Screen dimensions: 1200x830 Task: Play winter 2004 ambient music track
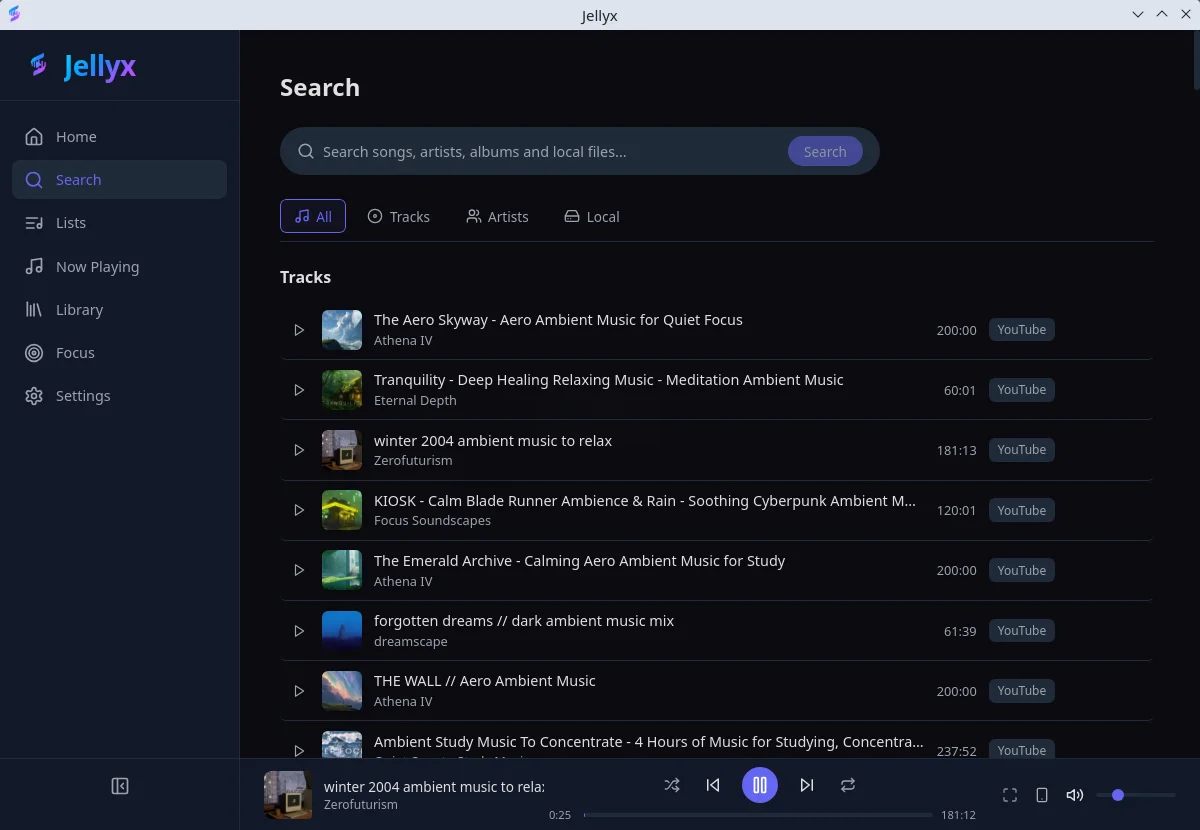298,450
